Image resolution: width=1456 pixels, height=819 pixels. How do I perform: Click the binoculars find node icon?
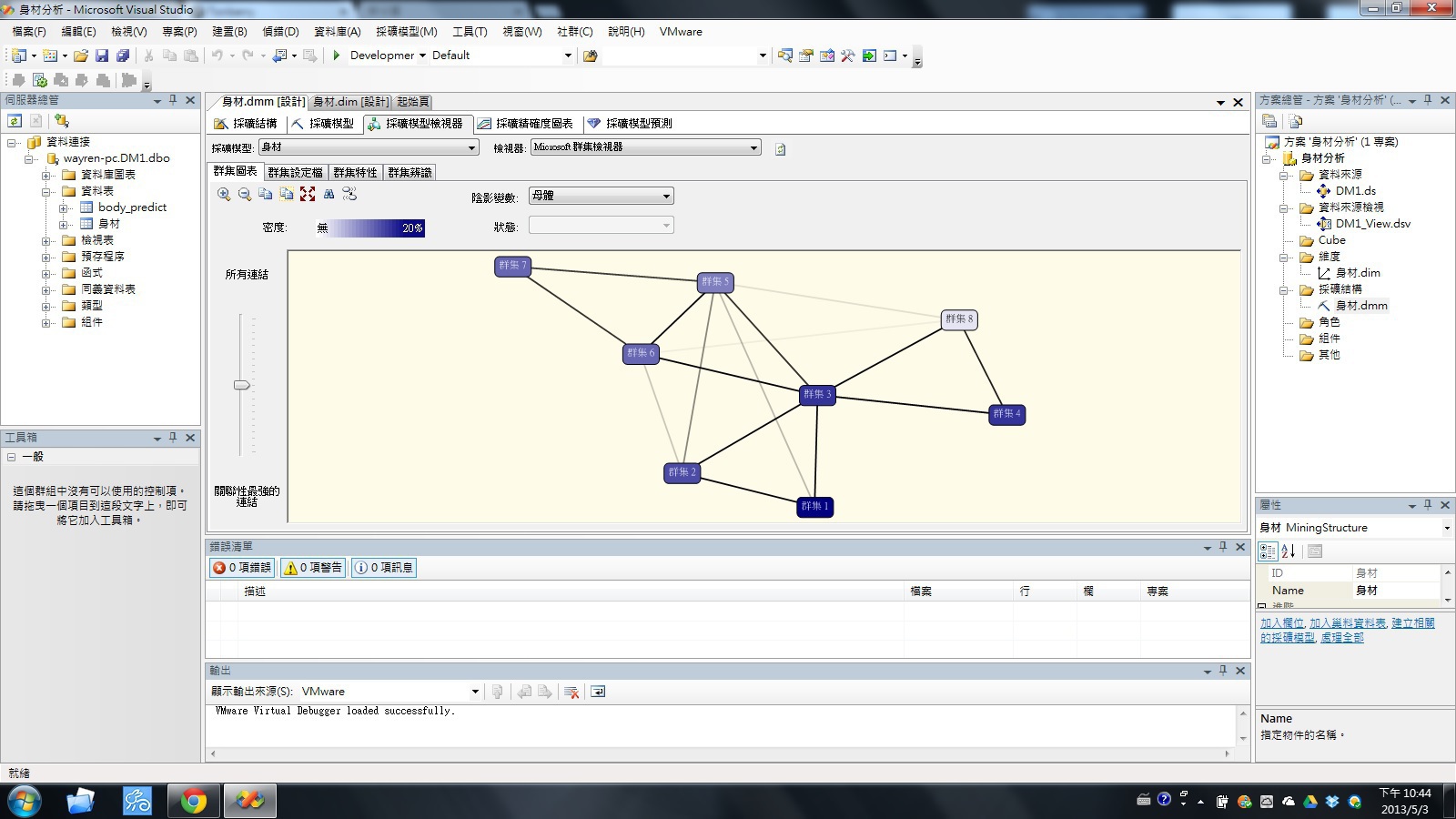[x=329, y=194]
